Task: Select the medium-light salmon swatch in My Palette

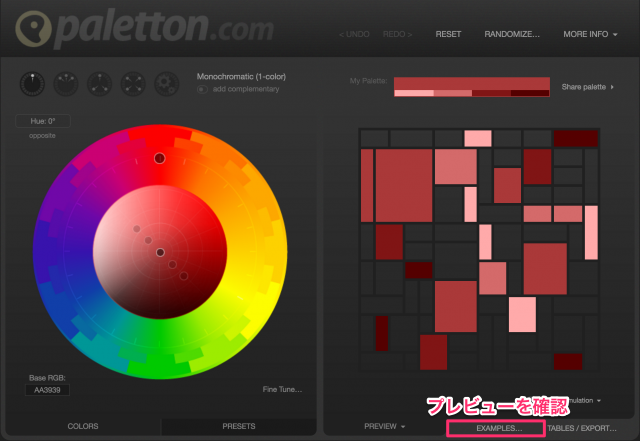Action: pyautogui.click(x=453, y=93)
